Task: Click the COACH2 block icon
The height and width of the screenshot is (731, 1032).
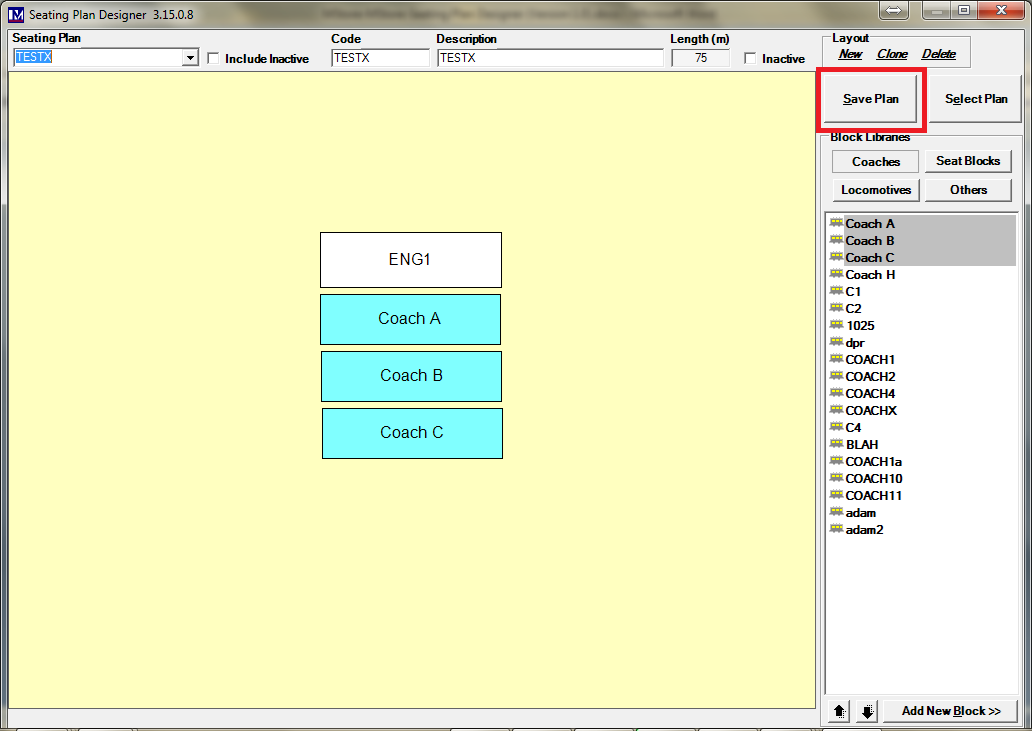Action: click(837, 376)
